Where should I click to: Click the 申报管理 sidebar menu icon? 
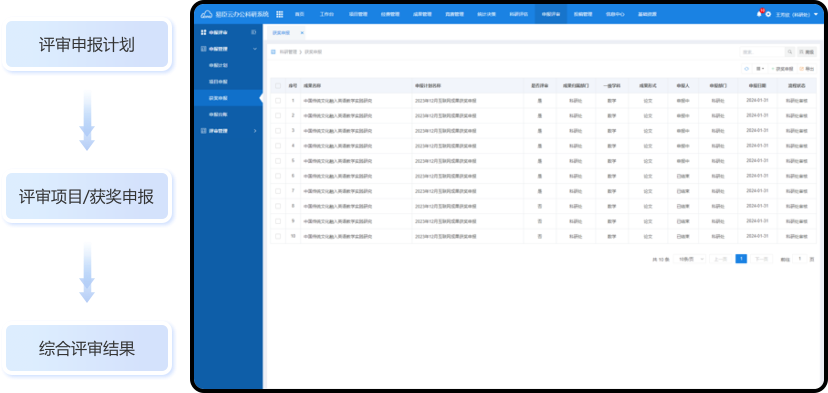coord(204,49)
